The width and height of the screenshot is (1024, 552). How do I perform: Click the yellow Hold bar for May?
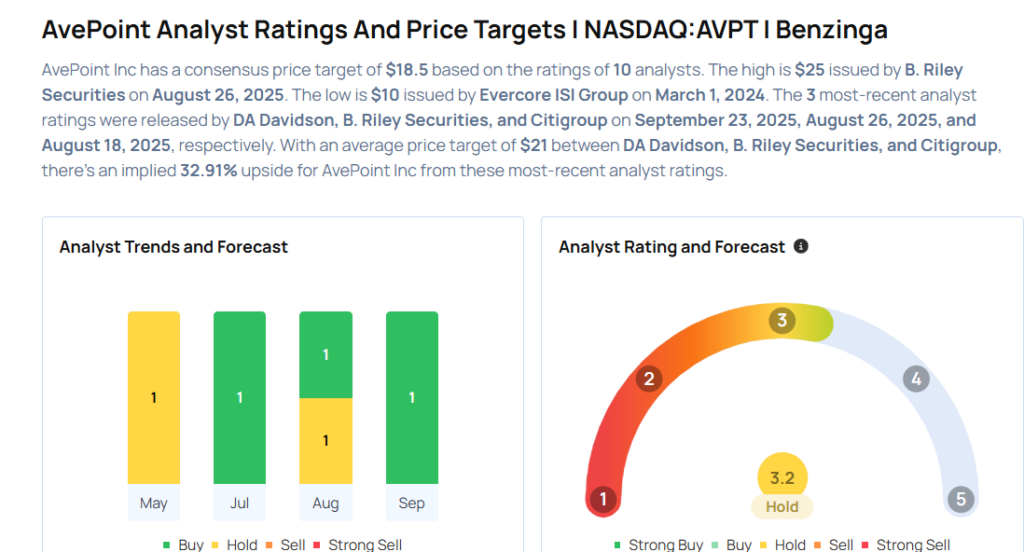pos(154,398)
